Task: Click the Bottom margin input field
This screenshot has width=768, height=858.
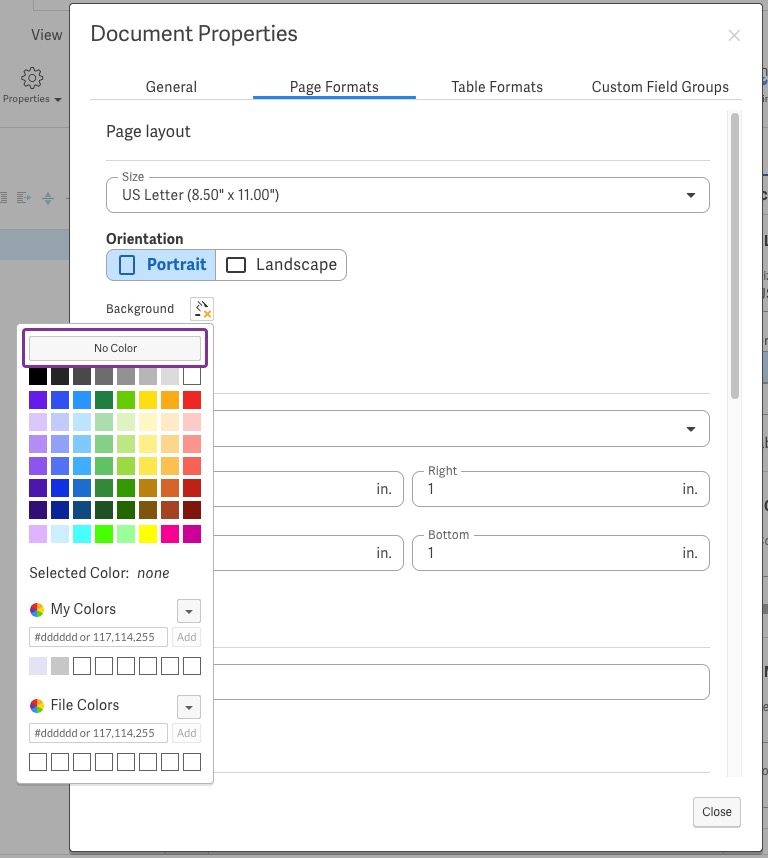Action: [x=561, y=553]
